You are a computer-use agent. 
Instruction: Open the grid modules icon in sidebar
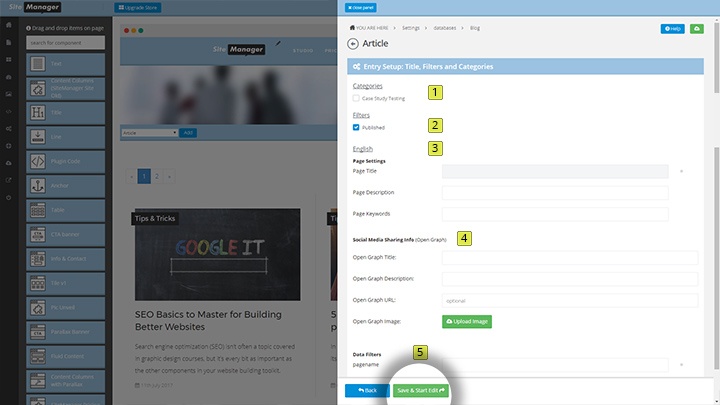(9, 60)
